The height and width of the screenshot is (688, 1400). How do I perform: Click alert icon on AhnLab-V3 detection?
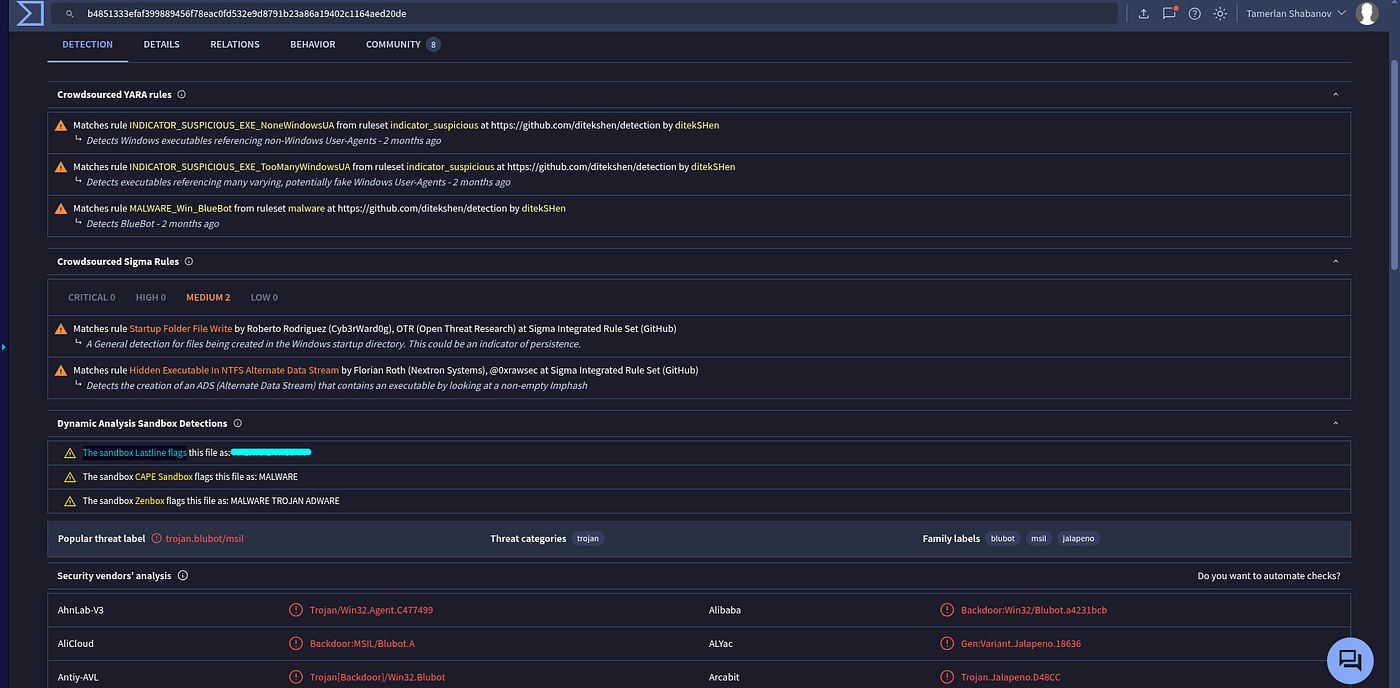[x=296, y=610]
